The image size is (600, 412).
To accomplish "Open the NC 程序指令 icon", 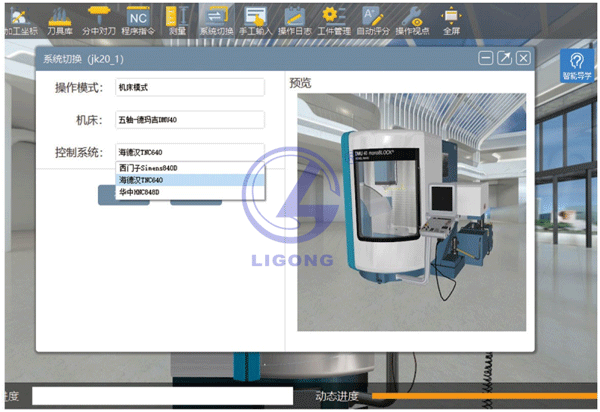I will [x=139, y=18].
